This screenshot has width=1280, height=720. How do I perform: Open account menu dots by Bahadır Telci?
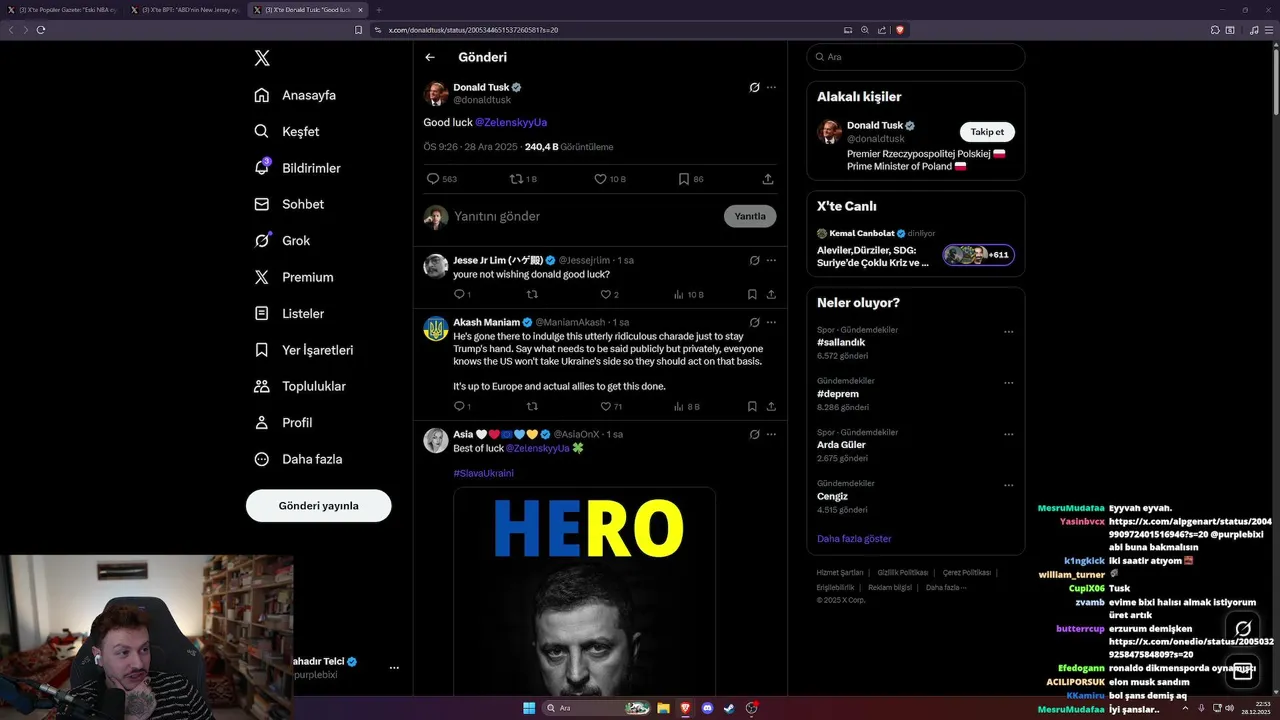pos(394,667)
